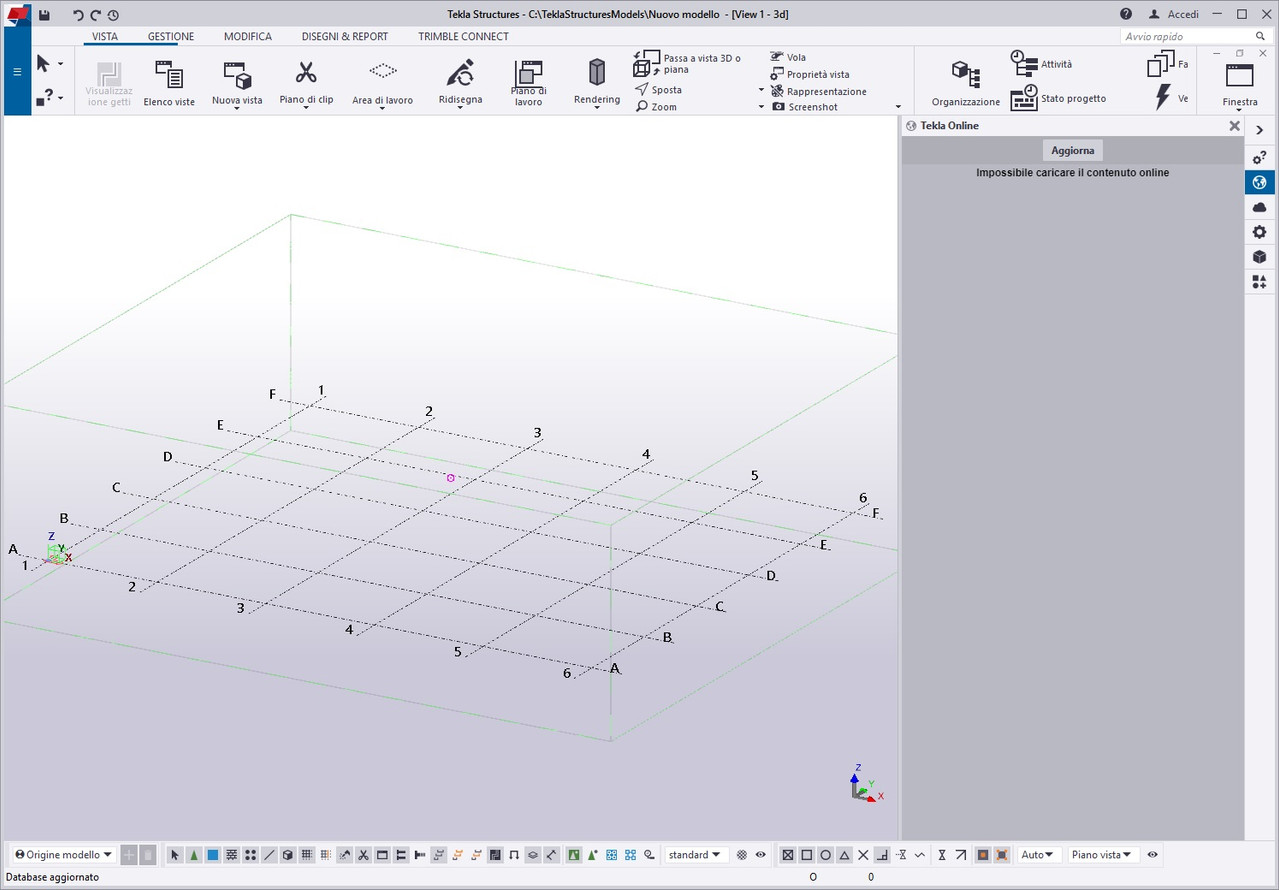Open the Piano vista plane dropdown
Screen dimensions: 1279x890
pos(1103,855)
